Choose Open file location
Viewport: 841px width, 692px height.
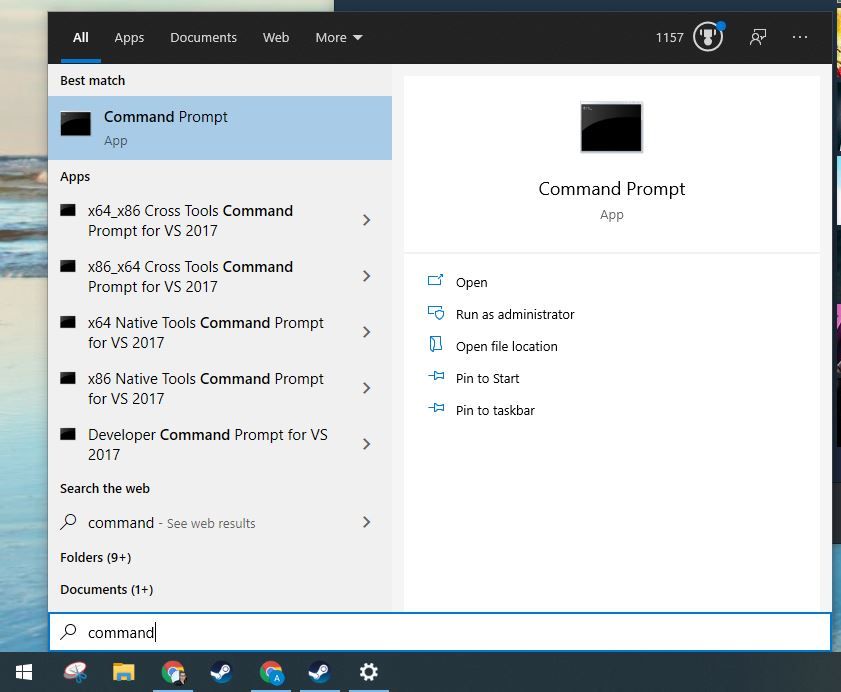506,346
